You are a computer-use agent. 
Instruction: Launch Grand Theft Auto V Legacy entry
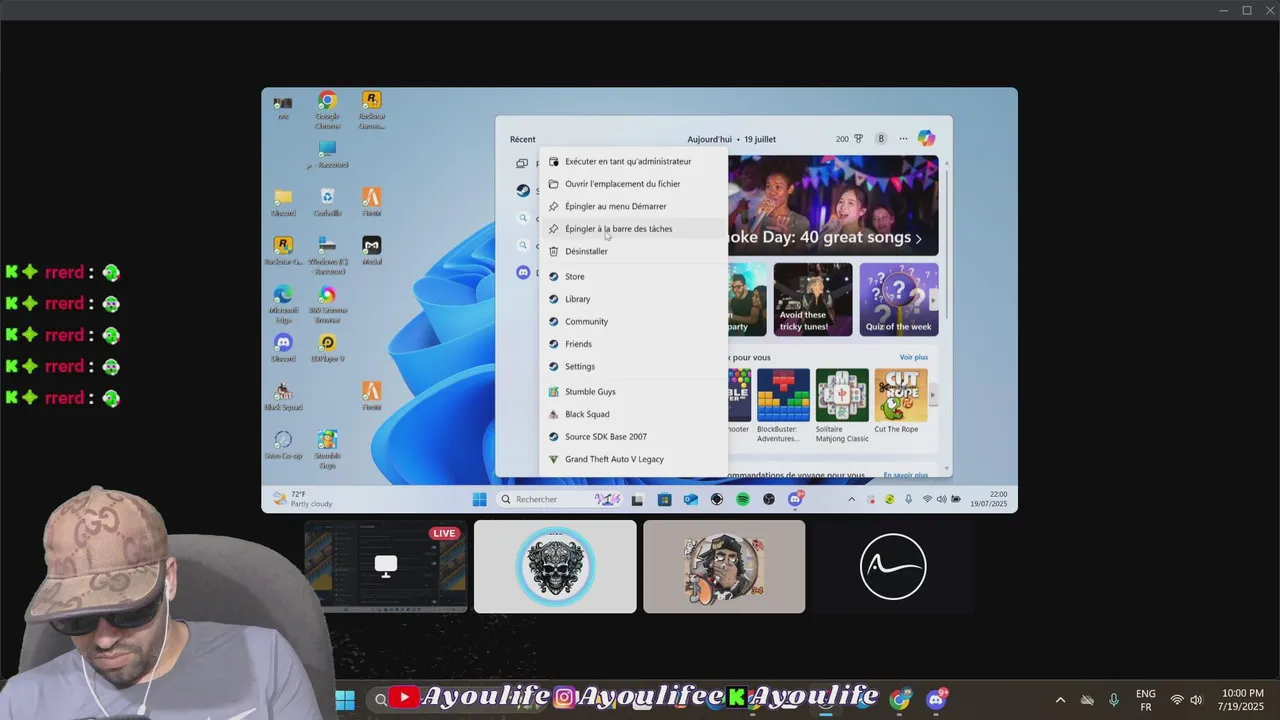(x=634, y=459)
